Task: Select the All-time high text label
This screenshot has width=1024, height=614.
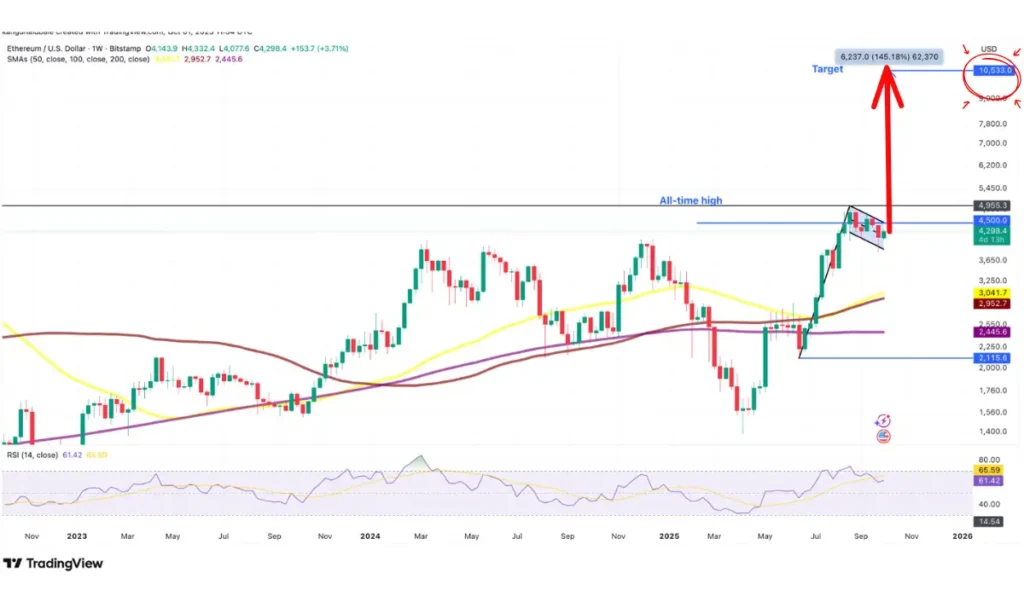Action: pyautogui.click(x=692, y=201)
